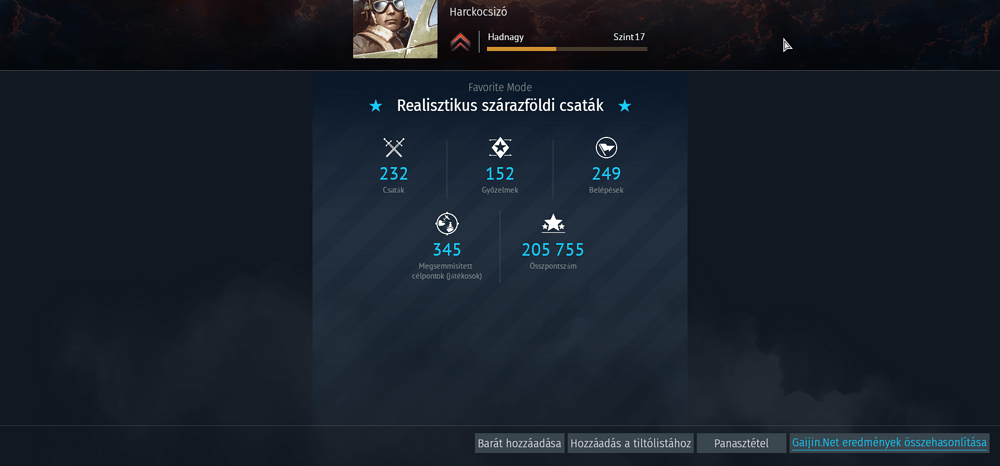This screenshot has height=466, width=1000.
Task: Open Gaijin.Net eredmények összehasonlítása link
Action: (x=890, y=442)
